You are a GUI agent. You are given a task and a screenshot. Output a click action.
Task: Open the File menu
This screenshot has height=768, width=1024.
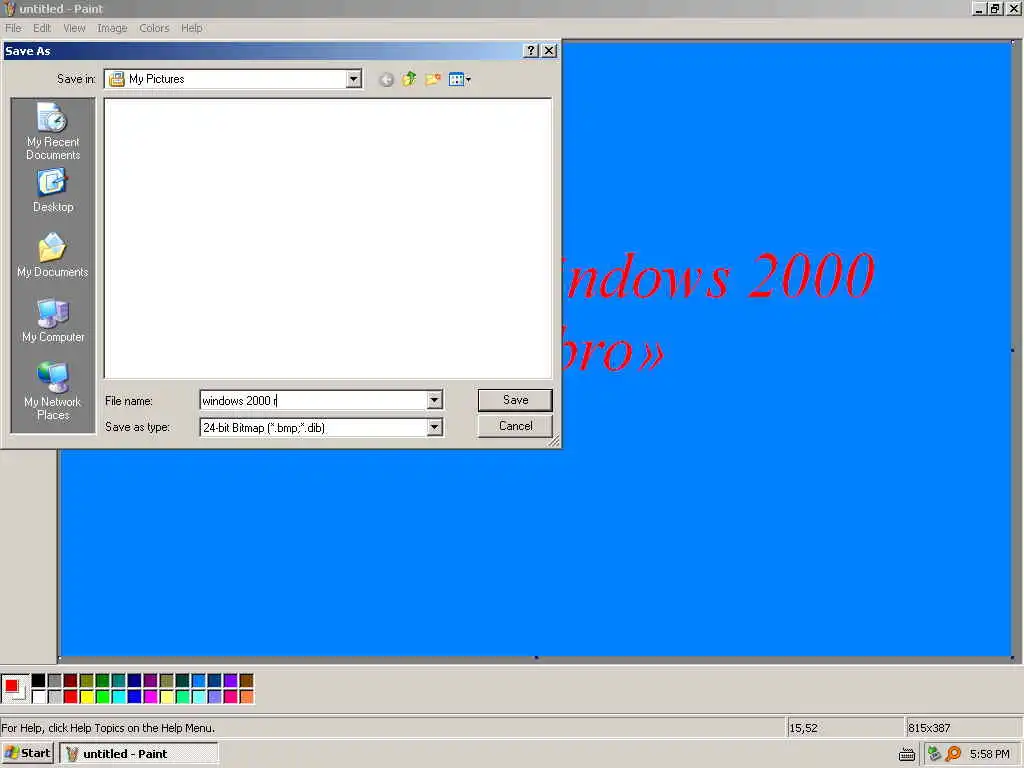click(x=13, y=28)
